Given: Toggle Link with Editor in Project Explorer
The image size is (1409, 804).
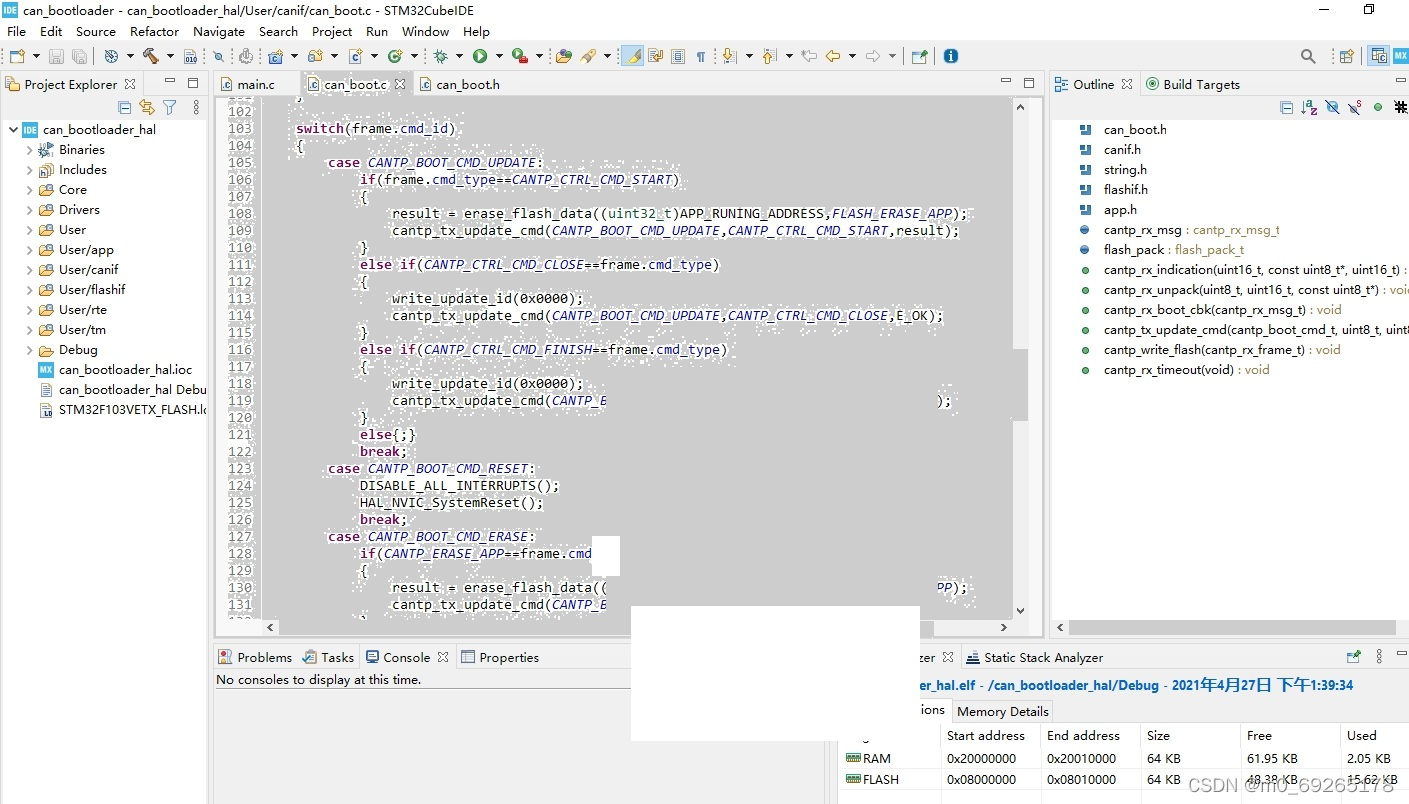Looking at the screenshot, I should (147, 107).
